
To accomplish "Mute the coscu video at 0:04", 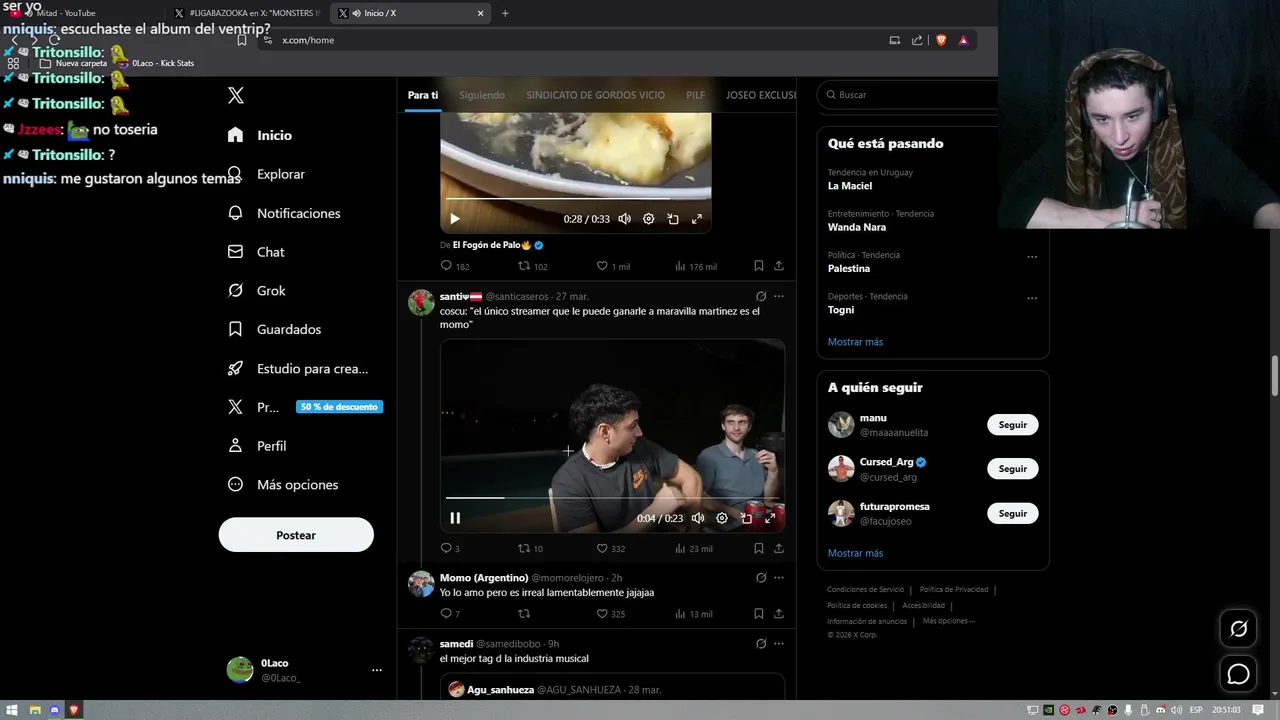I will click(698, 518).
